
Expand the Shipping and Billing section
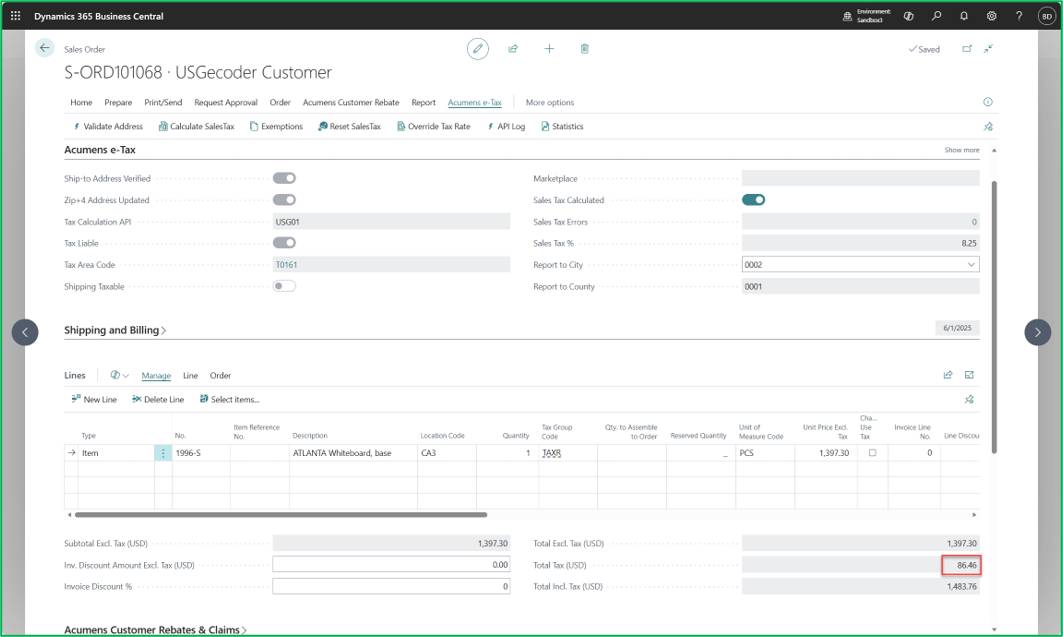click(115, 330)
